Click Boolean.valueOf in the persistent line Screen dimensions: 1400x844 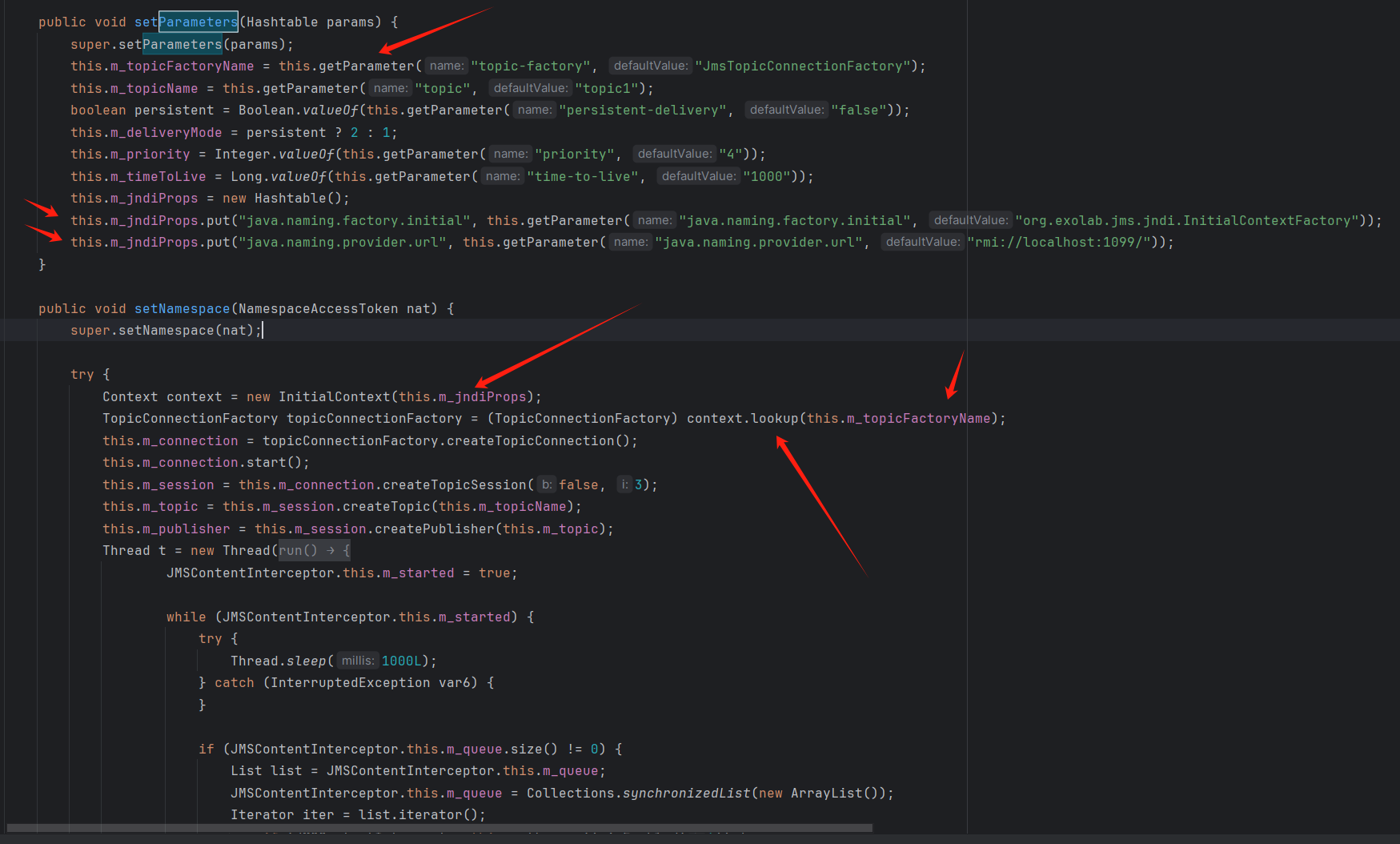click(298, 110)
